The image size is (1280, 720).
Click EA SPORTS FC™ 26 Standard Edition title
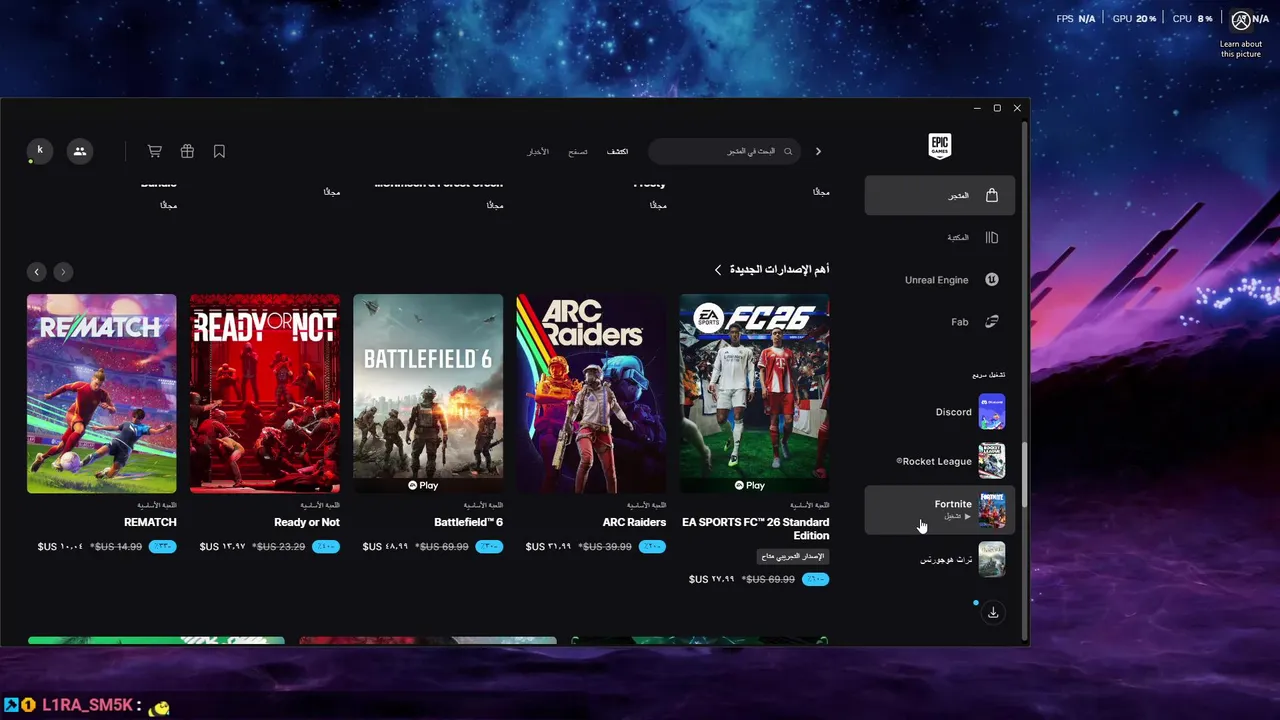tap(756, 529)
